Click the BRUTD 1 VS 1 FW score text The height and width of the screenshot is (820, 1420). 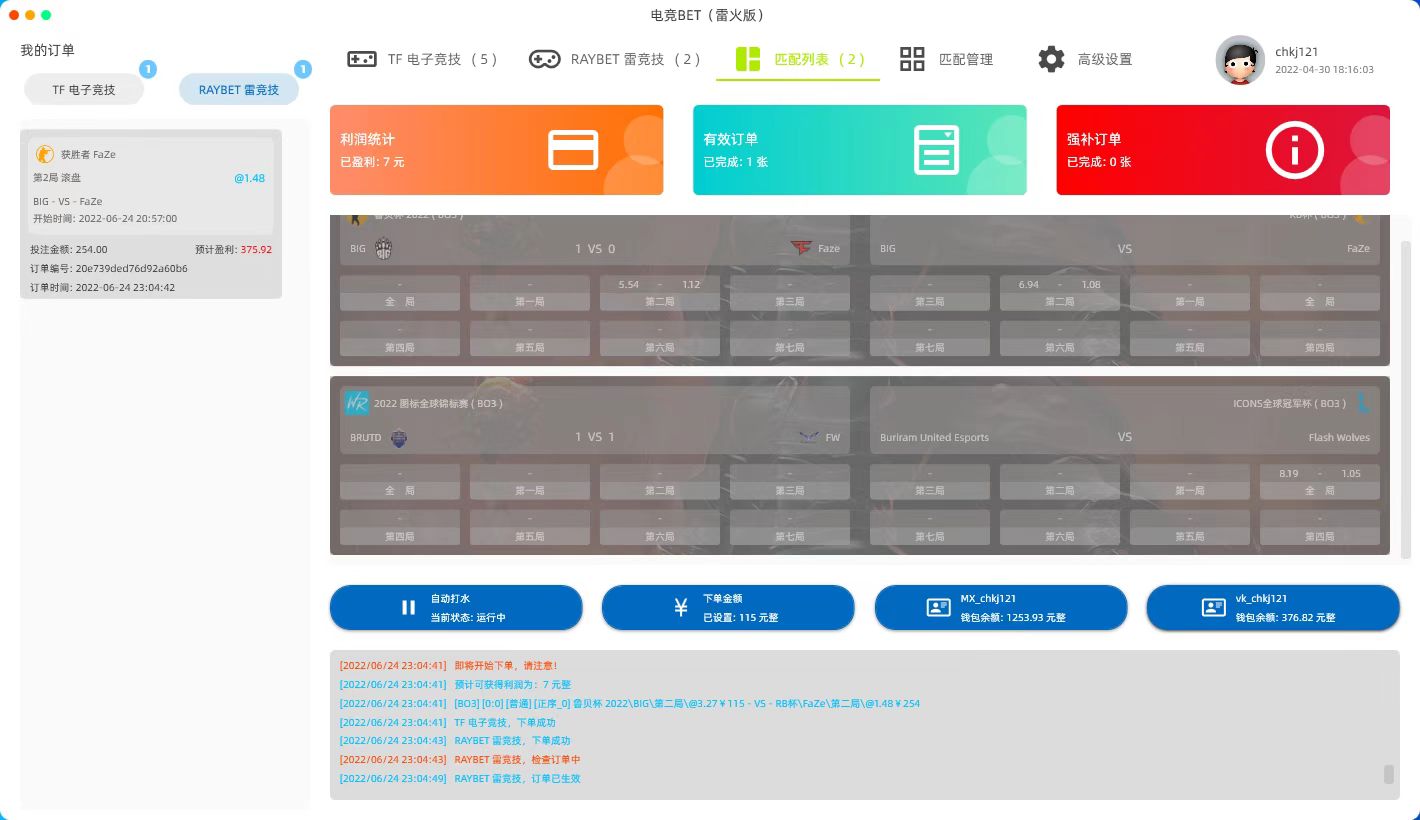point(595,437)
